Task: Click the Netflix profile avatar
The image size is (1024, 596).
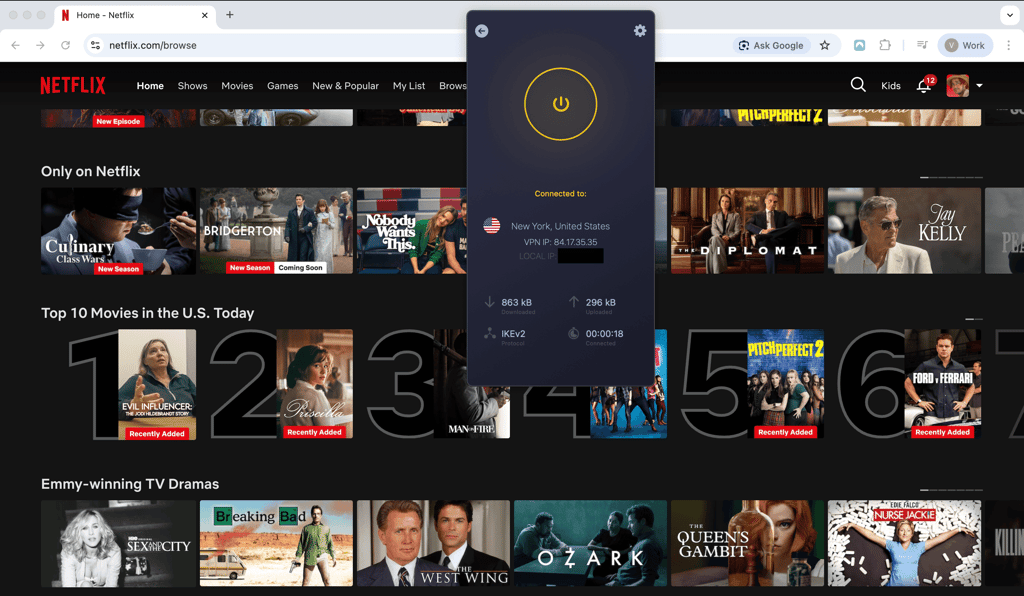Action: [x=957, y=86]
